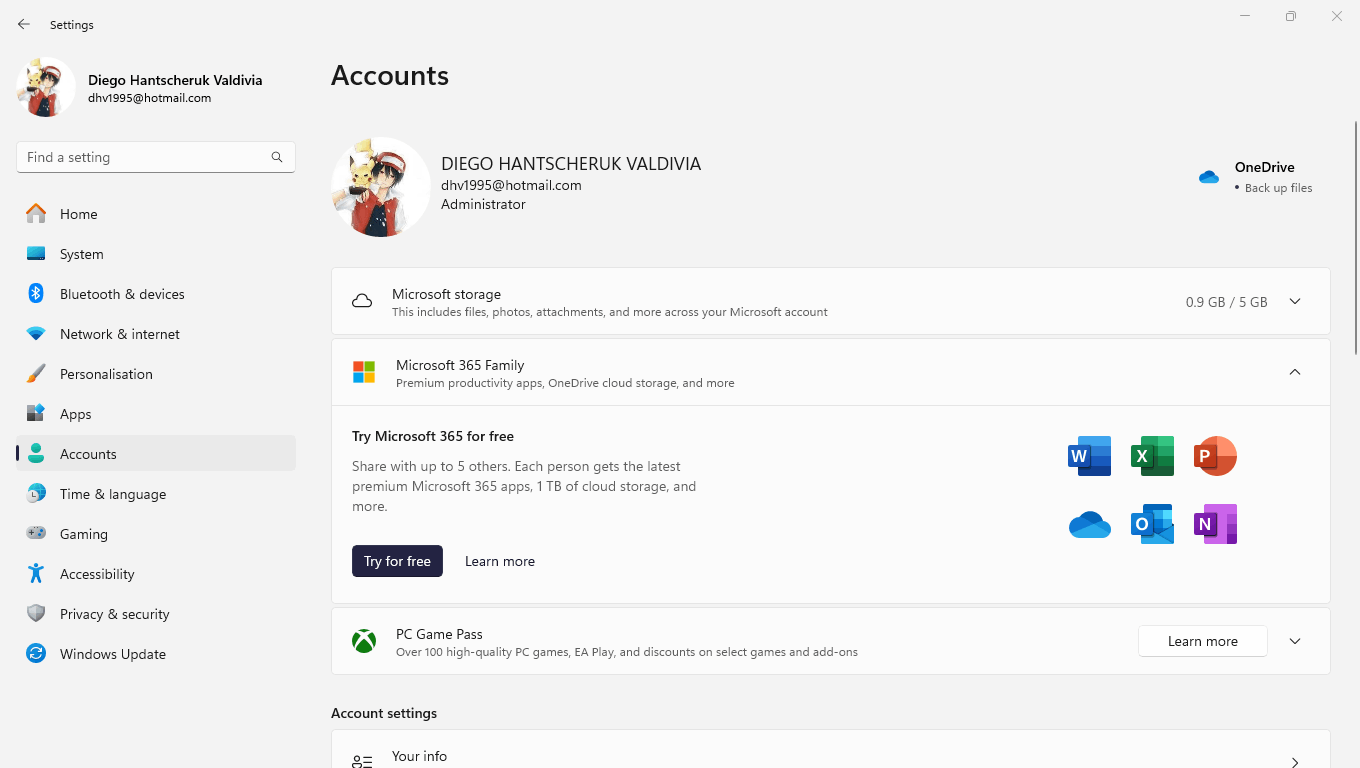Click the 0.9 GB / 5 GB storage value
This screenshot has height=768, width=1360.
1227,302
